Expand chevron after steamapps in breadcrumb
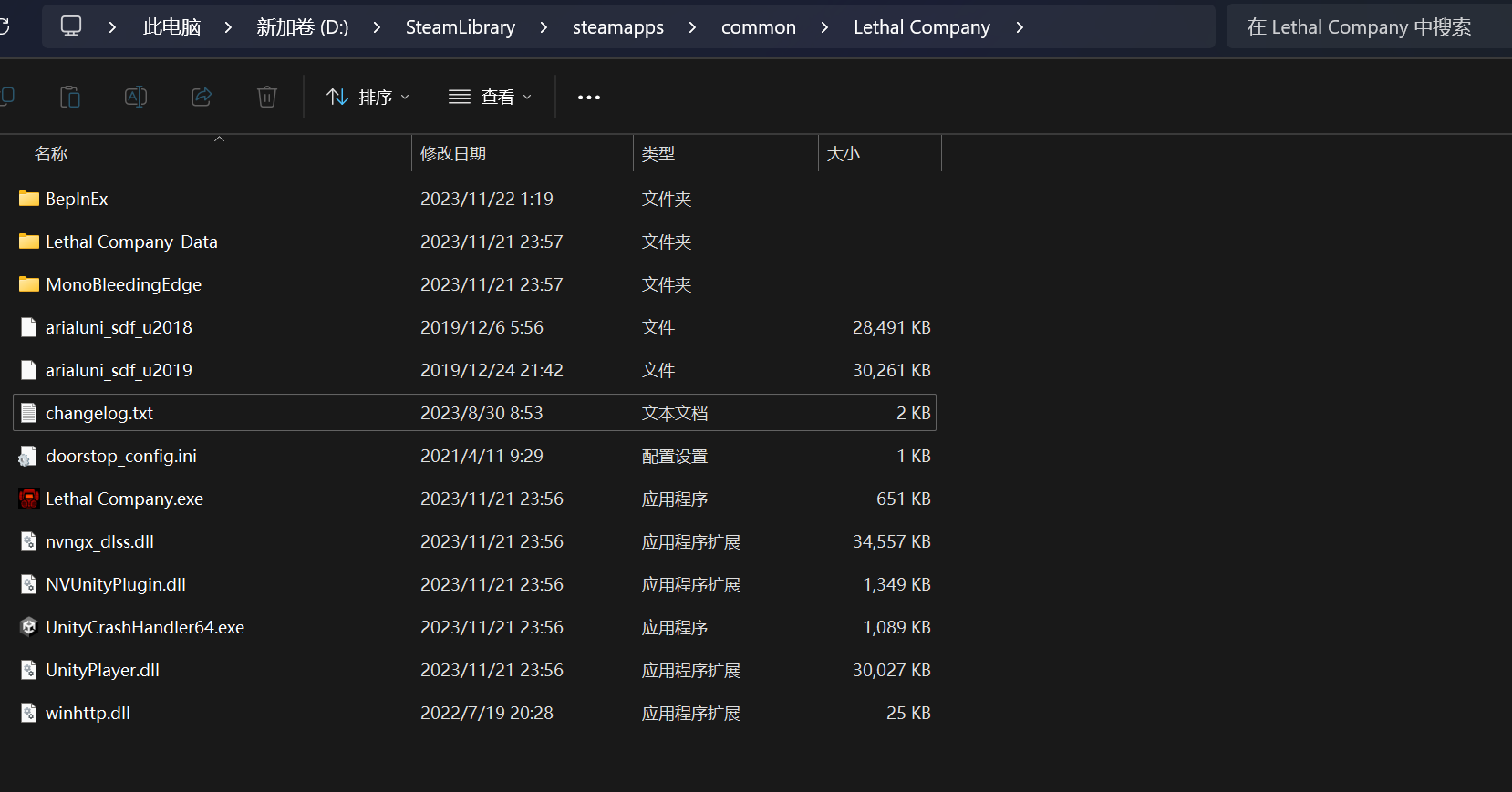The width and height of the screenshot is (1512, 792). tap(692, 27)
